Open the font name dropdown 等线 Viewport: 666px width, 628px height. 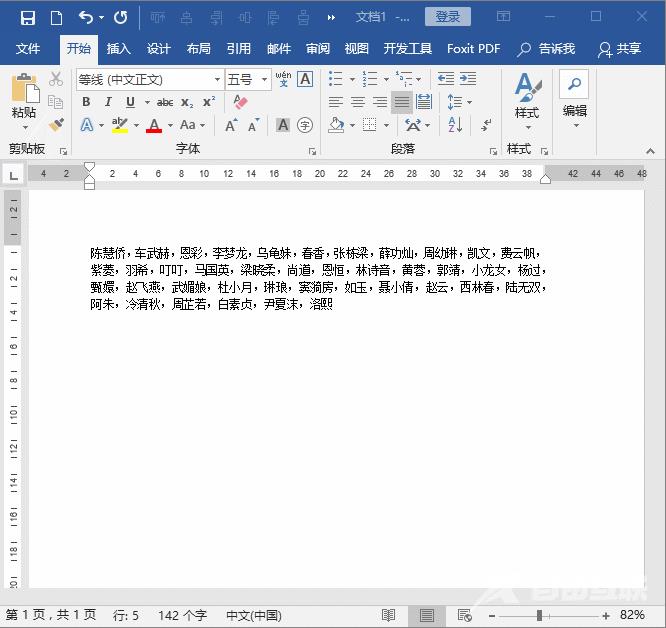217,79
